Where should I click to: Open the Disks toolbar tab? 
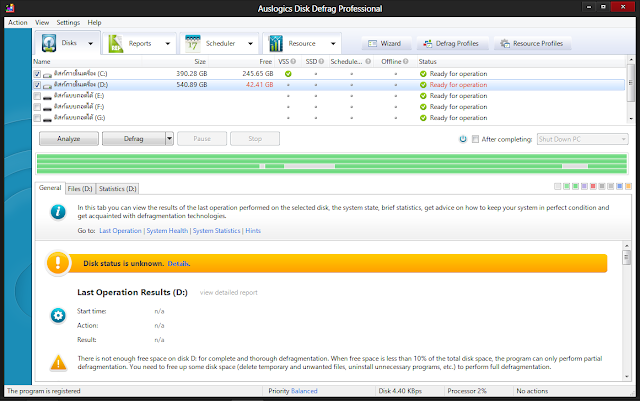(67, 43)
